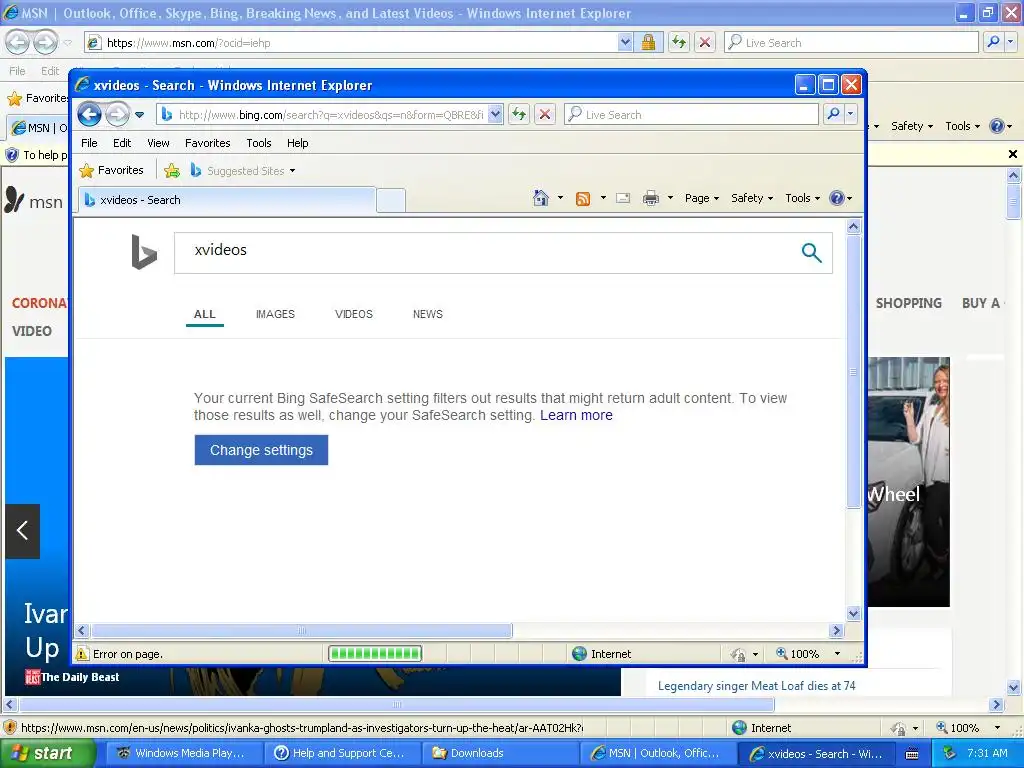Close the MSN information bar
Viewport: 1024px width, 768px height.
click(1012, 154)
